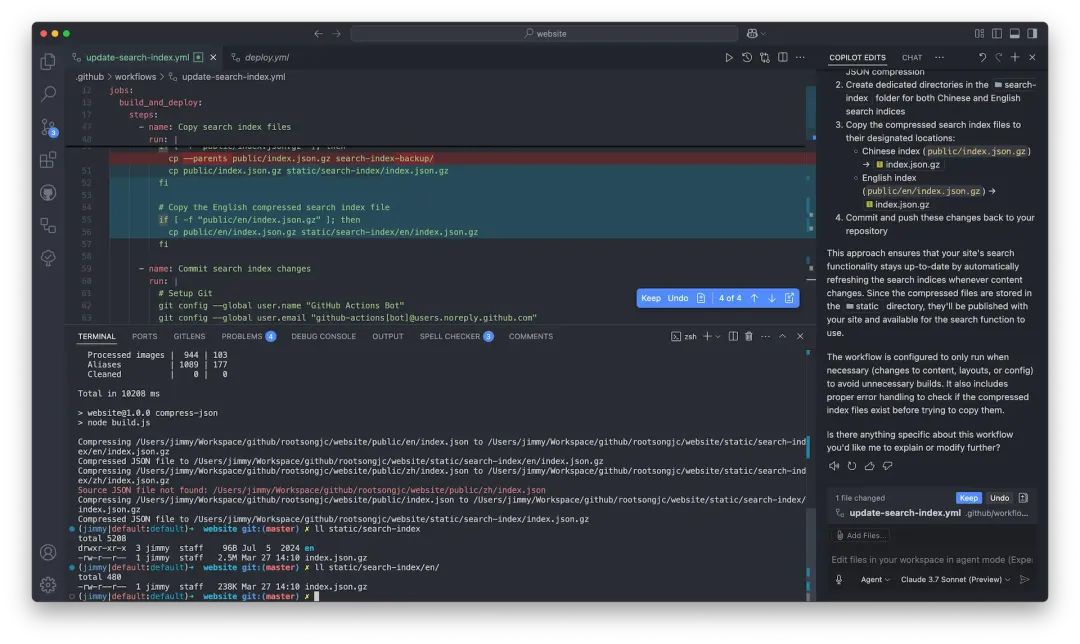Start a new Copilot edit session
1080x644 pixels.
1015,57
